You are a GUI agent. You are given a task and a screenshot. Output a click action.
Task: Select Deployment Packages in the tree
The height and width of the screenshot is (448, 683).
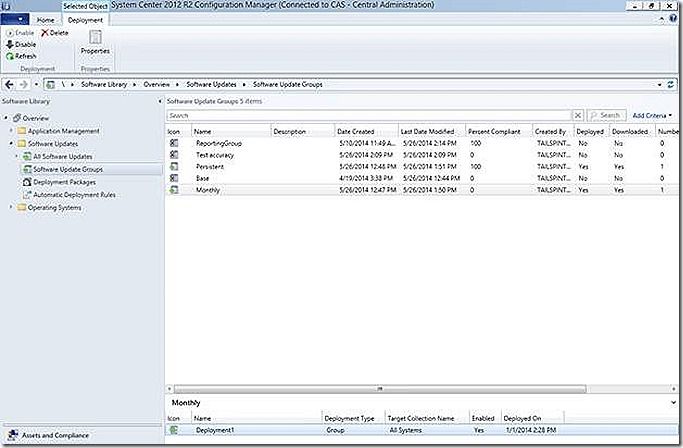(64, 182)
